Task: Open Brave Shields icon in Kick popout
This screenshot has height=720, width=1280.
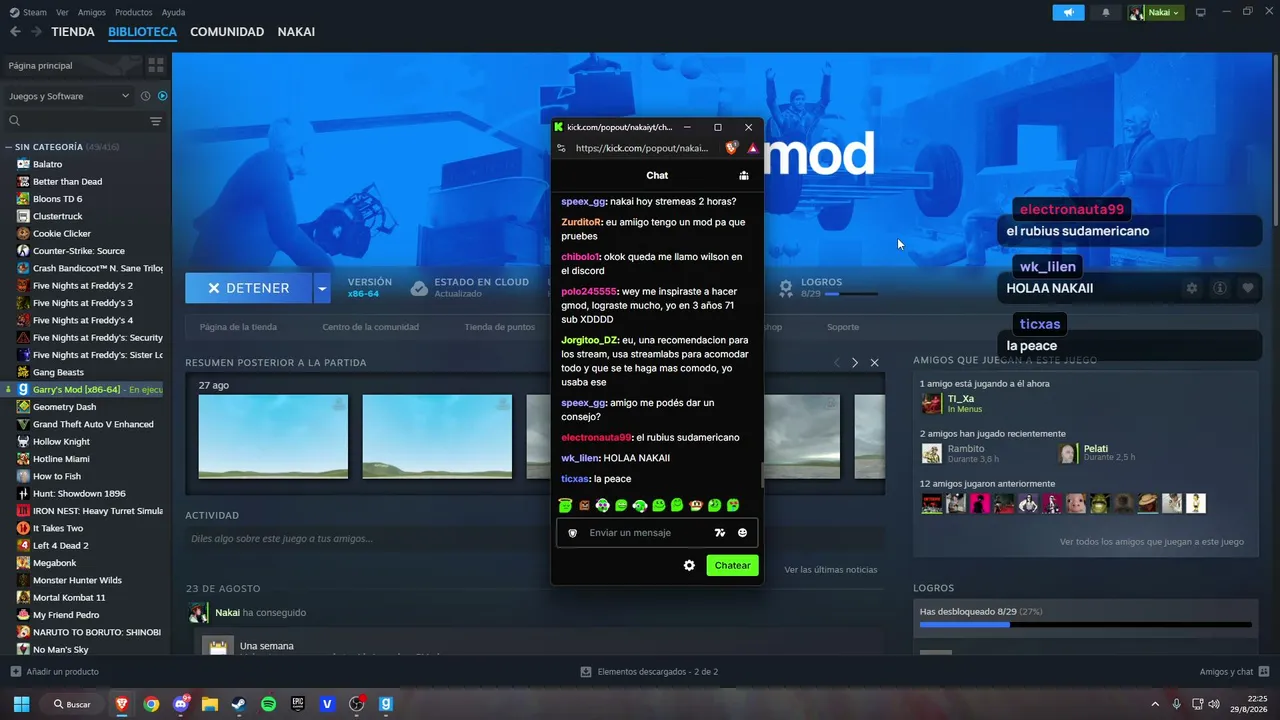Action: (731, 148)
